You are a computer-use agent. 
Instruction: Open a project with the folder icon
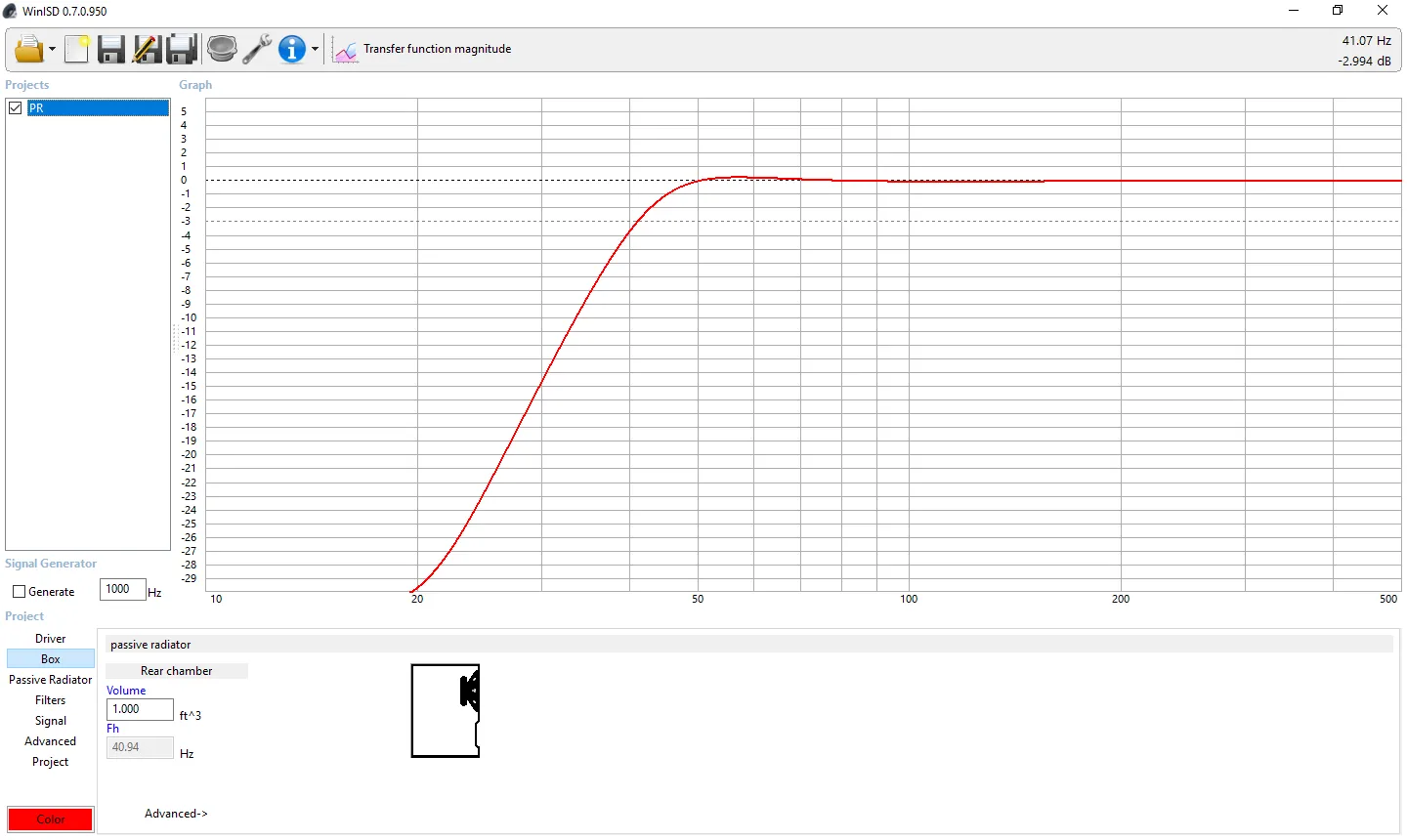pyautogui.click(x=28, y=49)
